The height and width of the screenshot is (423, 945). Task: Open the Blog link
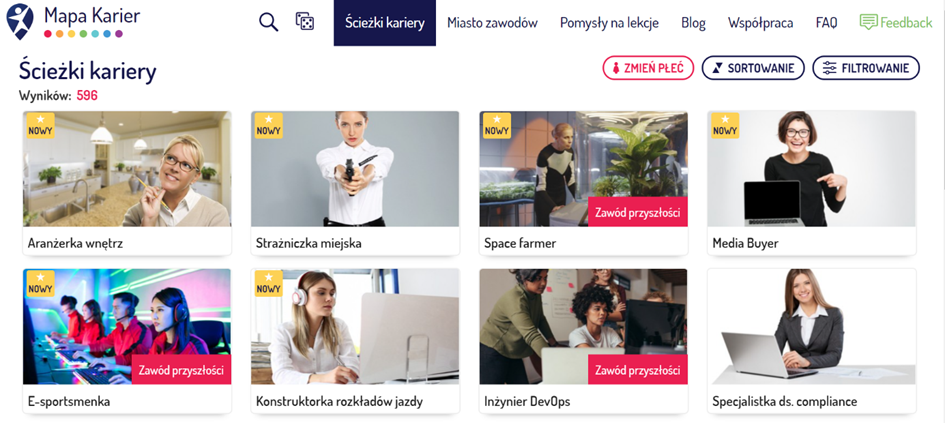(x=693, y=23)
